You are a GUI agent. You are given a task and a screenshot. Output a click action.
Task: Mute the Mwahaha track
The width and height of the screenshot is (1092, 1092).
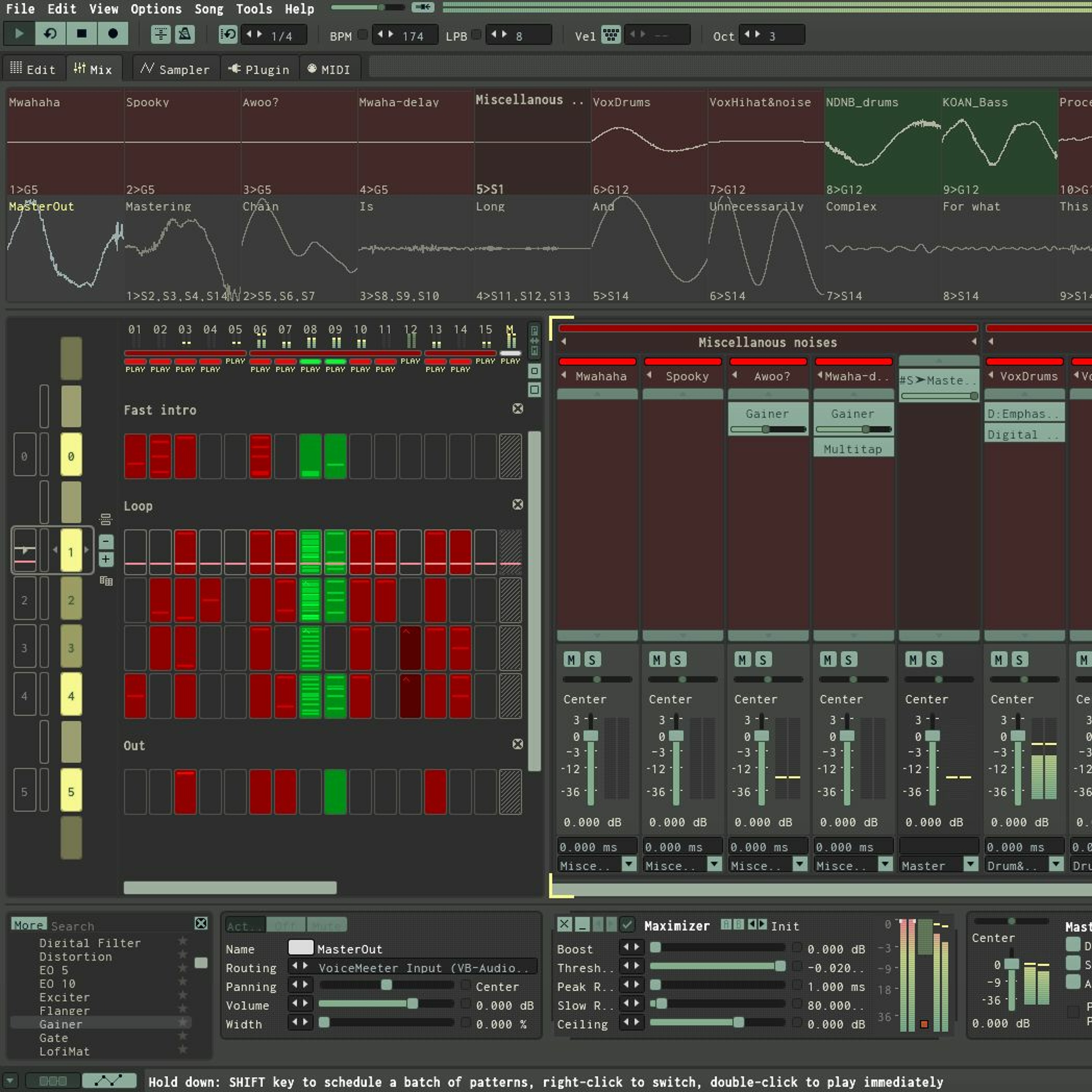pos(571,660)
